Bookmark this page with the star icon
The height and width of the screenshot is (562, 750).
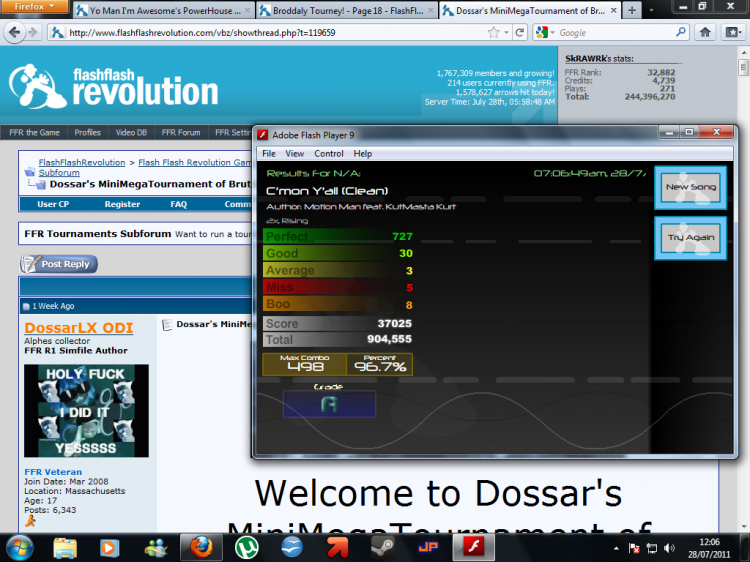pos(493,33)
